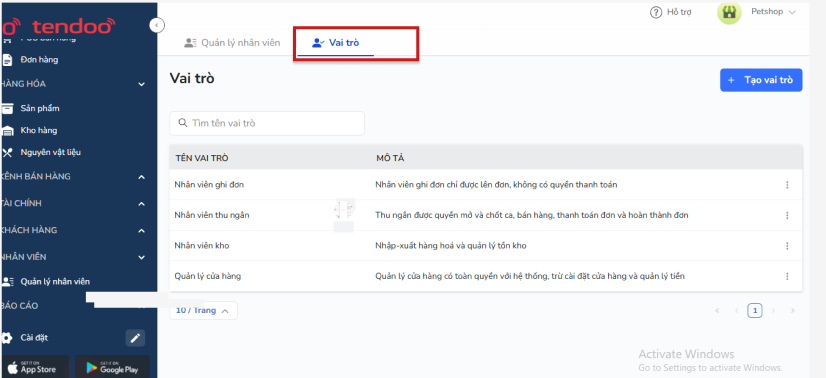The width and height of the screenshot is (826, 378).
Task: Expand the KÊNH BÁN HÀNG section
Action: pos(141,177)
